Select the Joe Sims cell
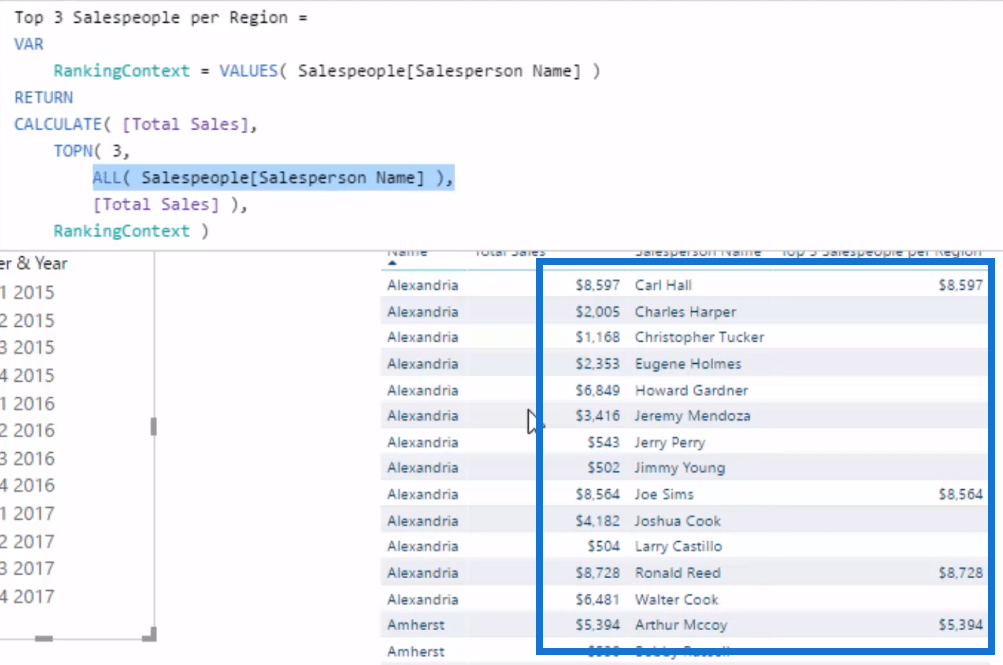Screen dimensions: 1003x665 (x=664, y=494)
